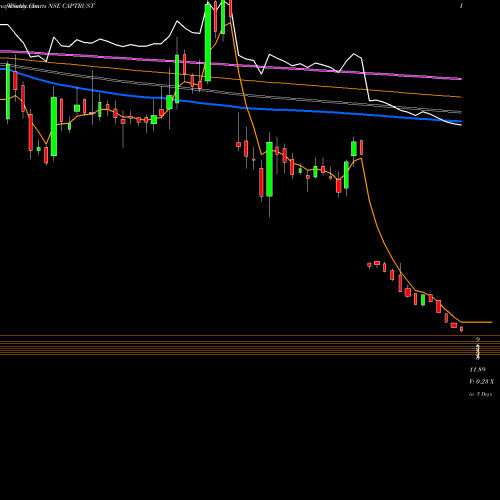Image resolution: width=500 pixels, height=500 pixels.
Task: Click the only green candle in the final downtrend
Action: pos(423,300)
